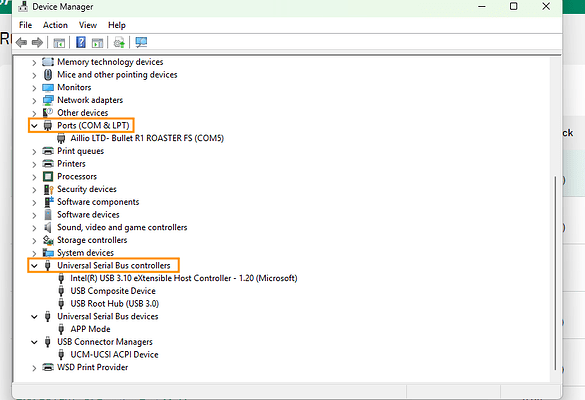Select USB Composite Device entry
This screenshot has width=585, height=400.
tap(113, 291)
